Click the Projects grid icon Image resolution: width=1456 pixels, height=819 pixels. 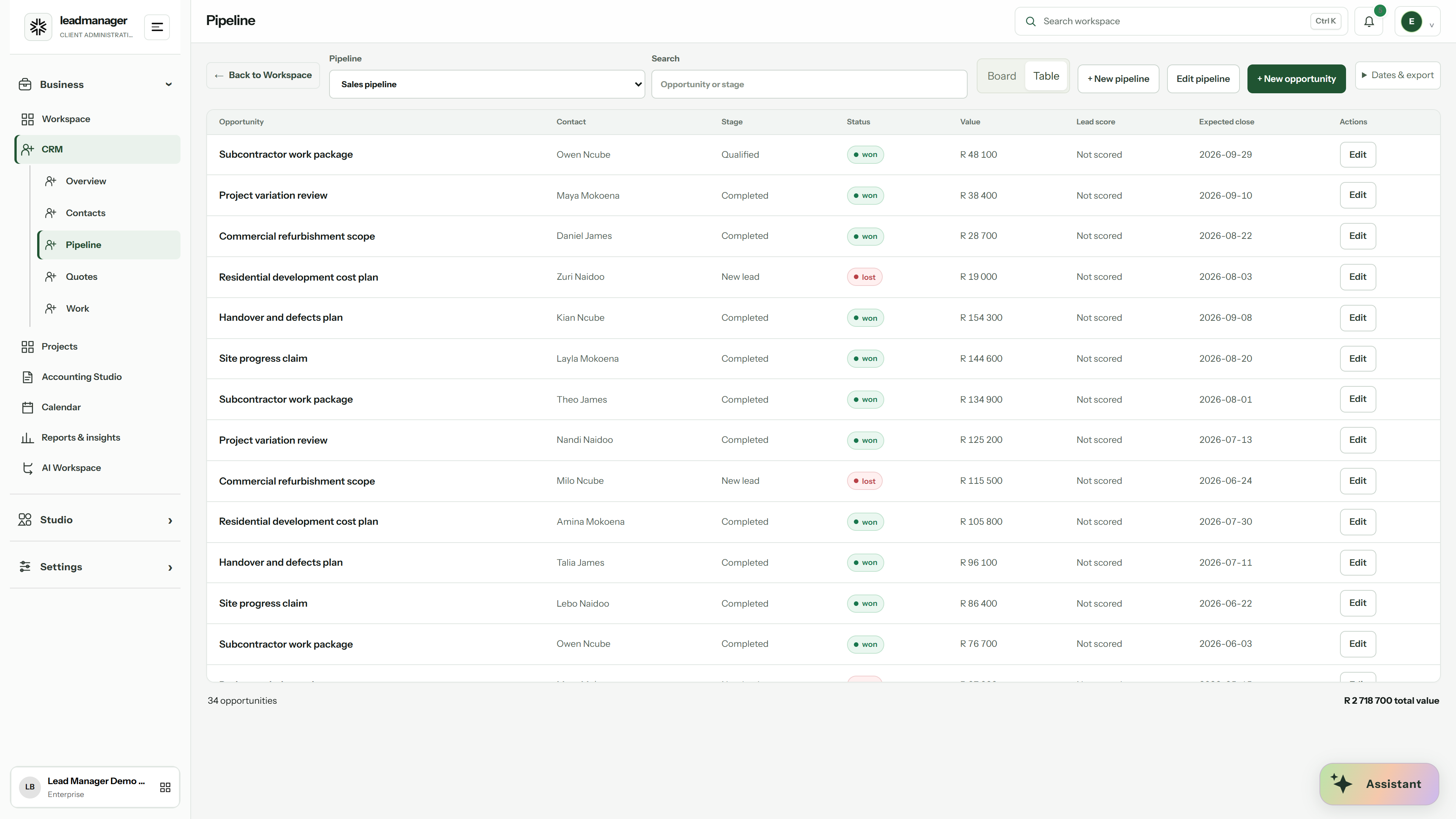pyautogui.click(x=27, y=347)
